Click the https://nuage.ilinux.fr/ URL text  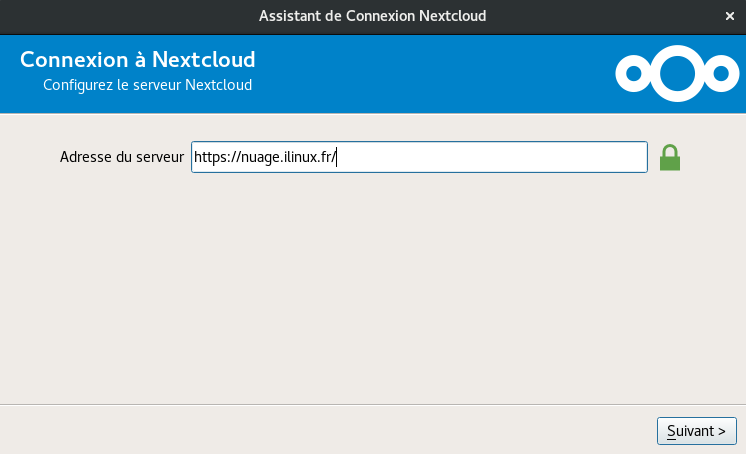[x=265, y=157]
